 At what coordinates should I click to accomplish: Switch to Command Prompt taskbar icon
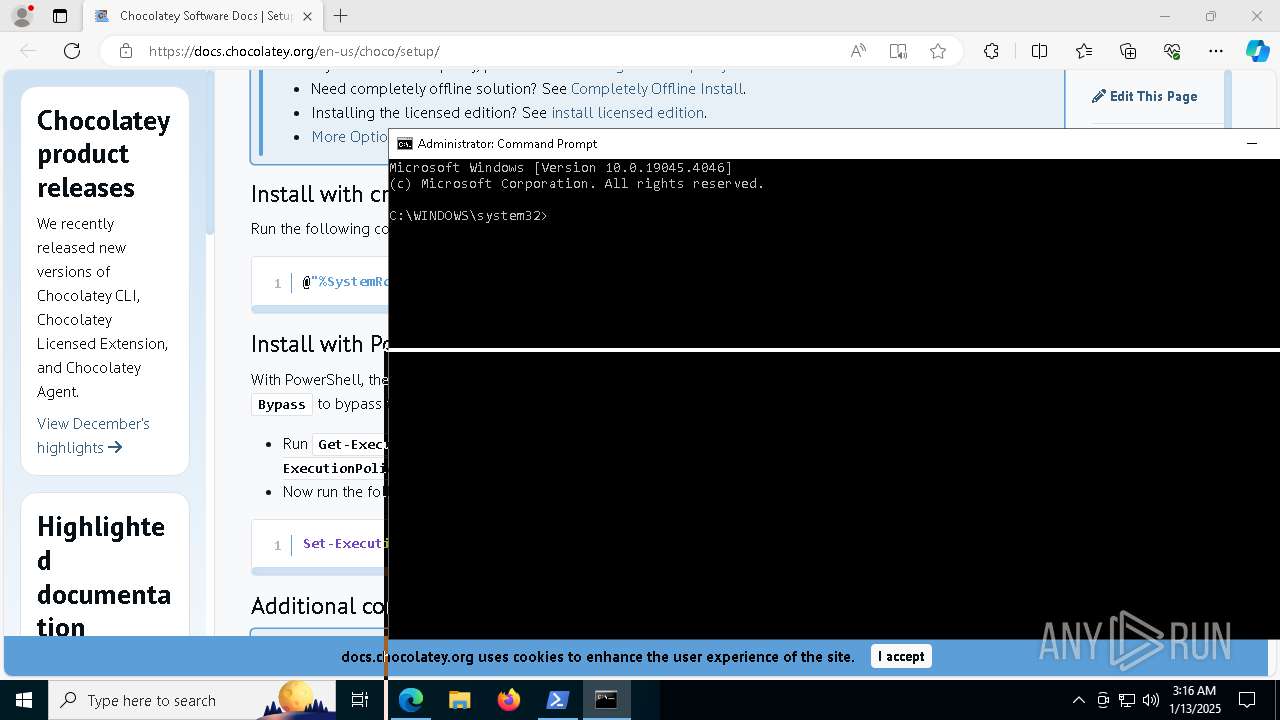606,700
